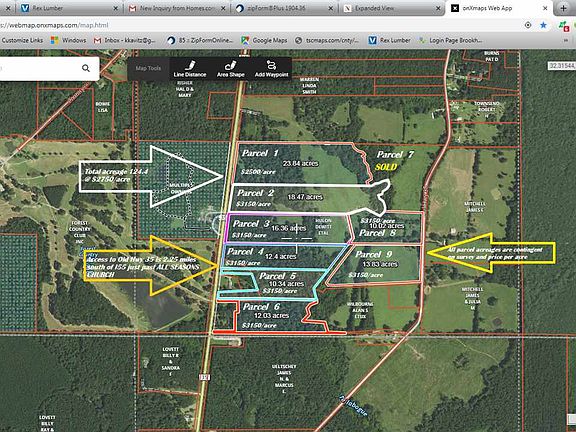
Task: Choose the Add Waypoint tool
Action: pos(271,69)
